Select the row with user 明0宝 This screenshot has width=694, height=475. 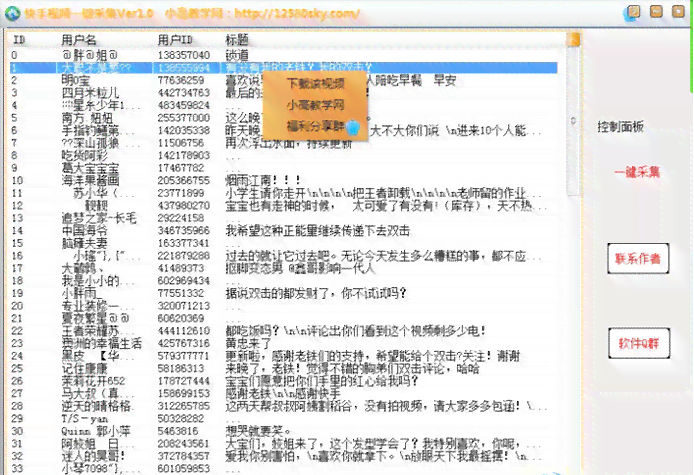283,81
